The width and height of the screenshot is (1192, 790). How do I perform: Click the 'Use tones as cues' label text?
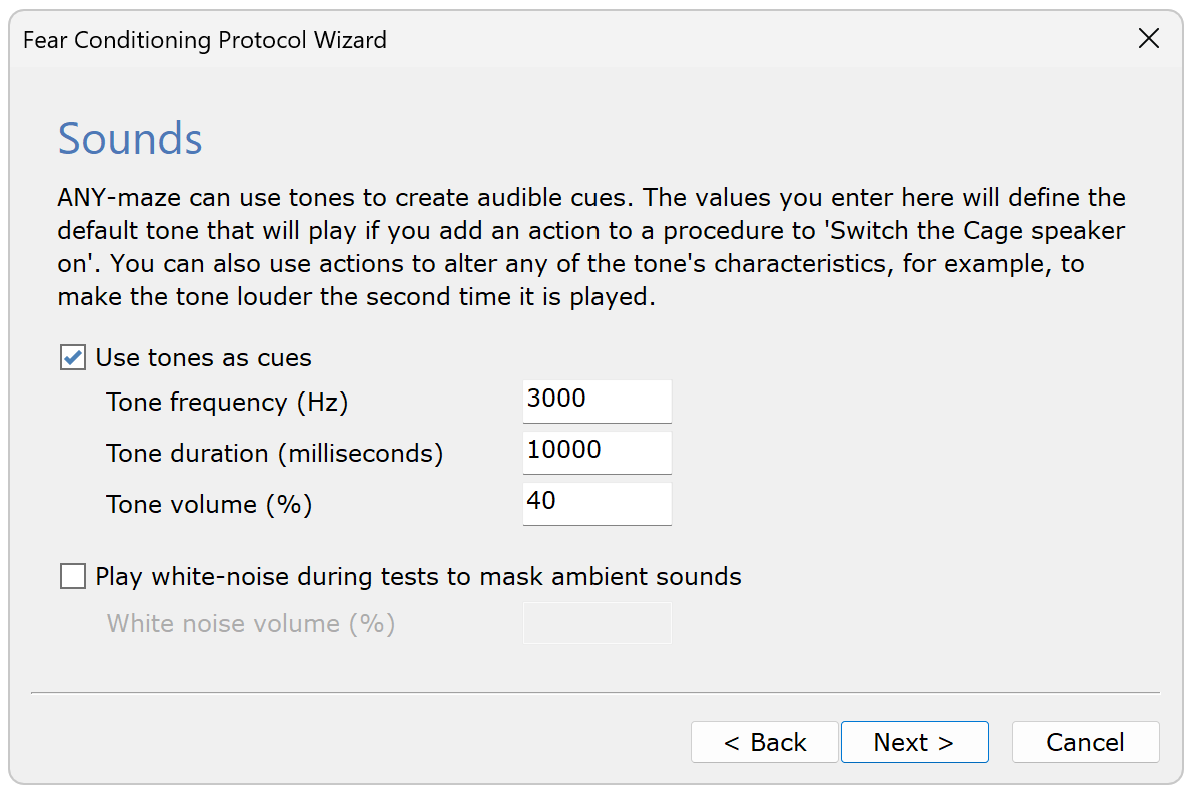[x=203, y=357]
